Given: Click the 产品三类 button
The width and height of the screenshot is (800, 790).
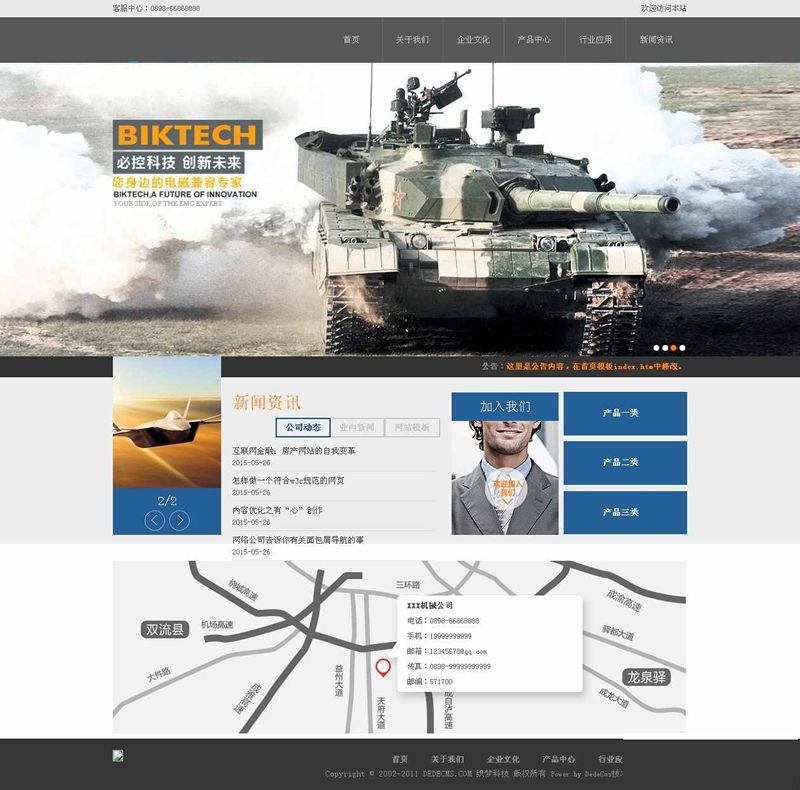Looking at the screenshot, I should pyautogui.click(x=625, y=512).
